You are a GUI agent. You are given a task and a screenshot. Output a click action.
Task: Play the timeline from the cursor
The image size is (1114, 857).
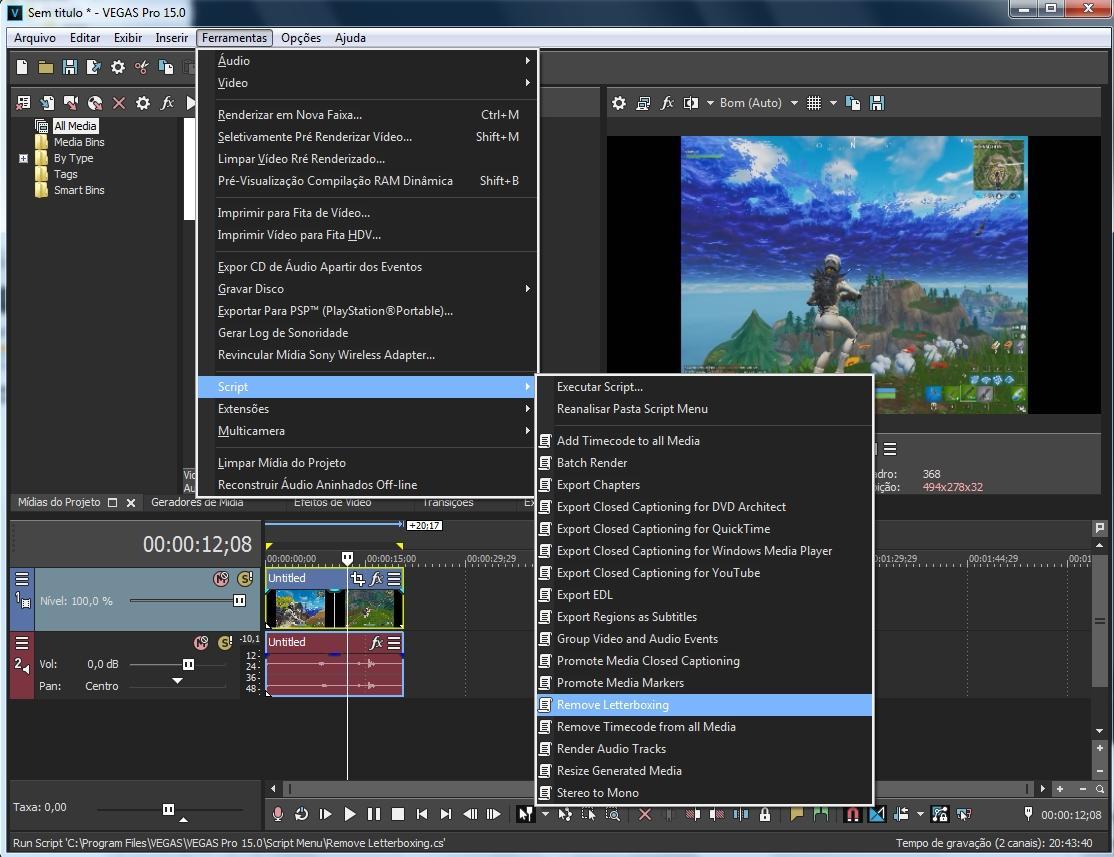(x=350, y=814)
